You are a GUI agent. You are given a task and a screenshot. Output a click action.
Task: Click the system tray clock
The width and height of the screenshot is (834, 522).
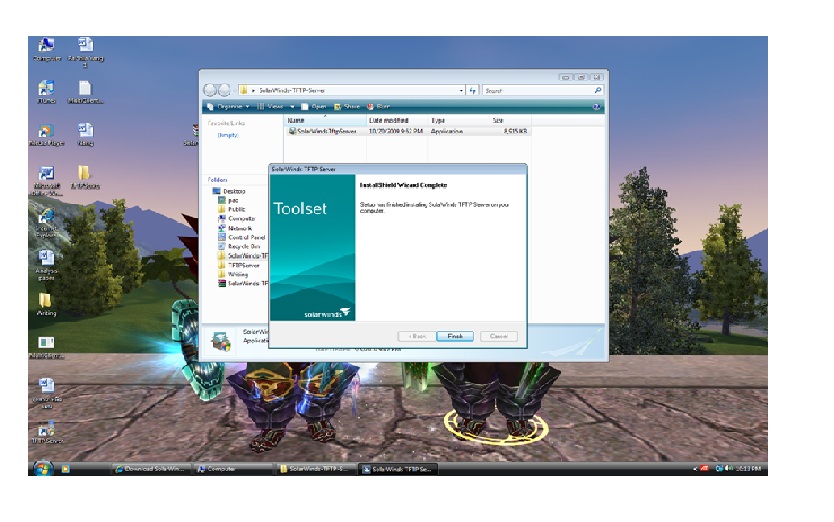pyautogui.click(x=748, y=468)
